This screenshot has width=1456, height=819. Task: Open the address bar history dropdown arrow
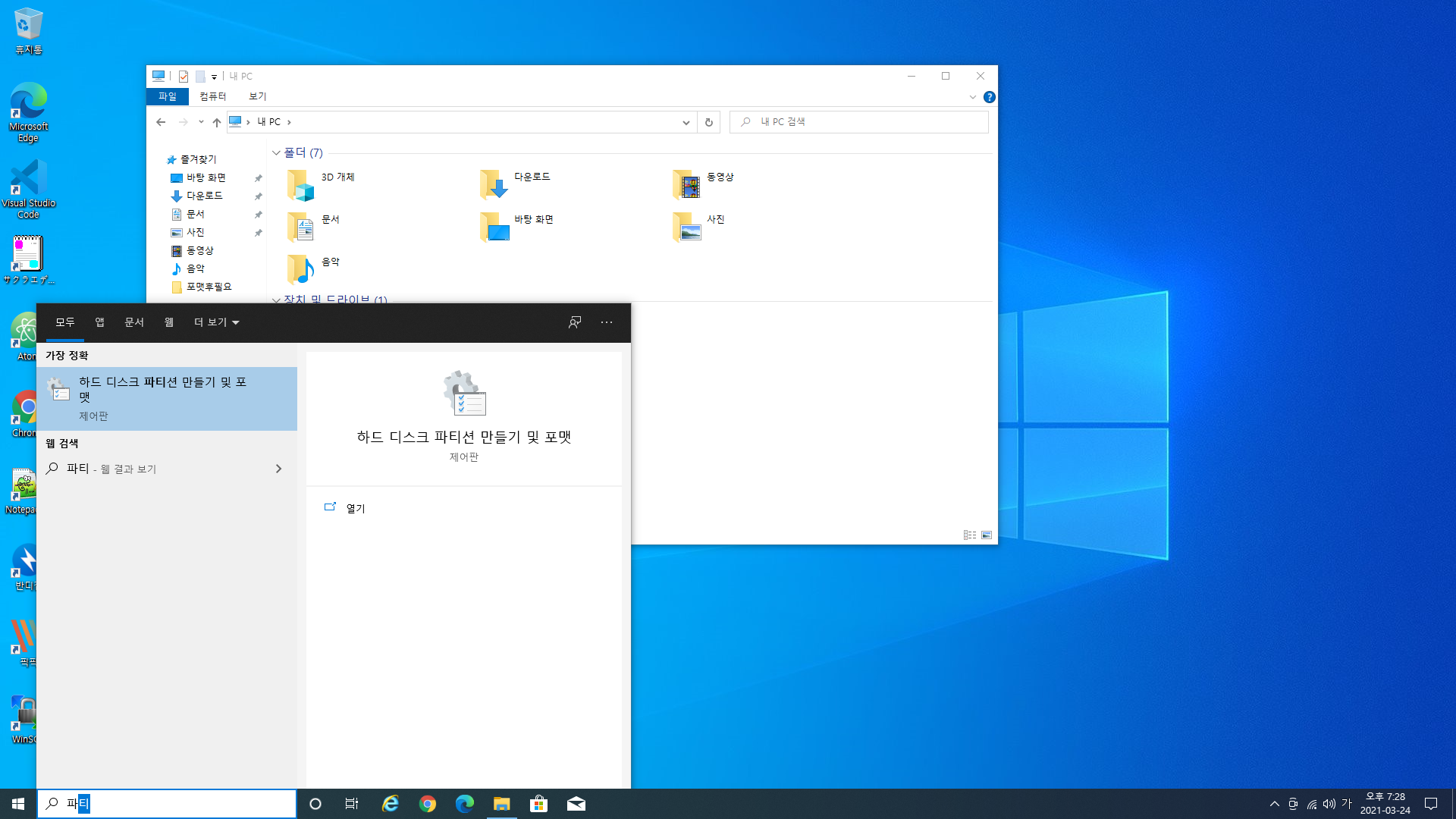[x=686, y=122]
